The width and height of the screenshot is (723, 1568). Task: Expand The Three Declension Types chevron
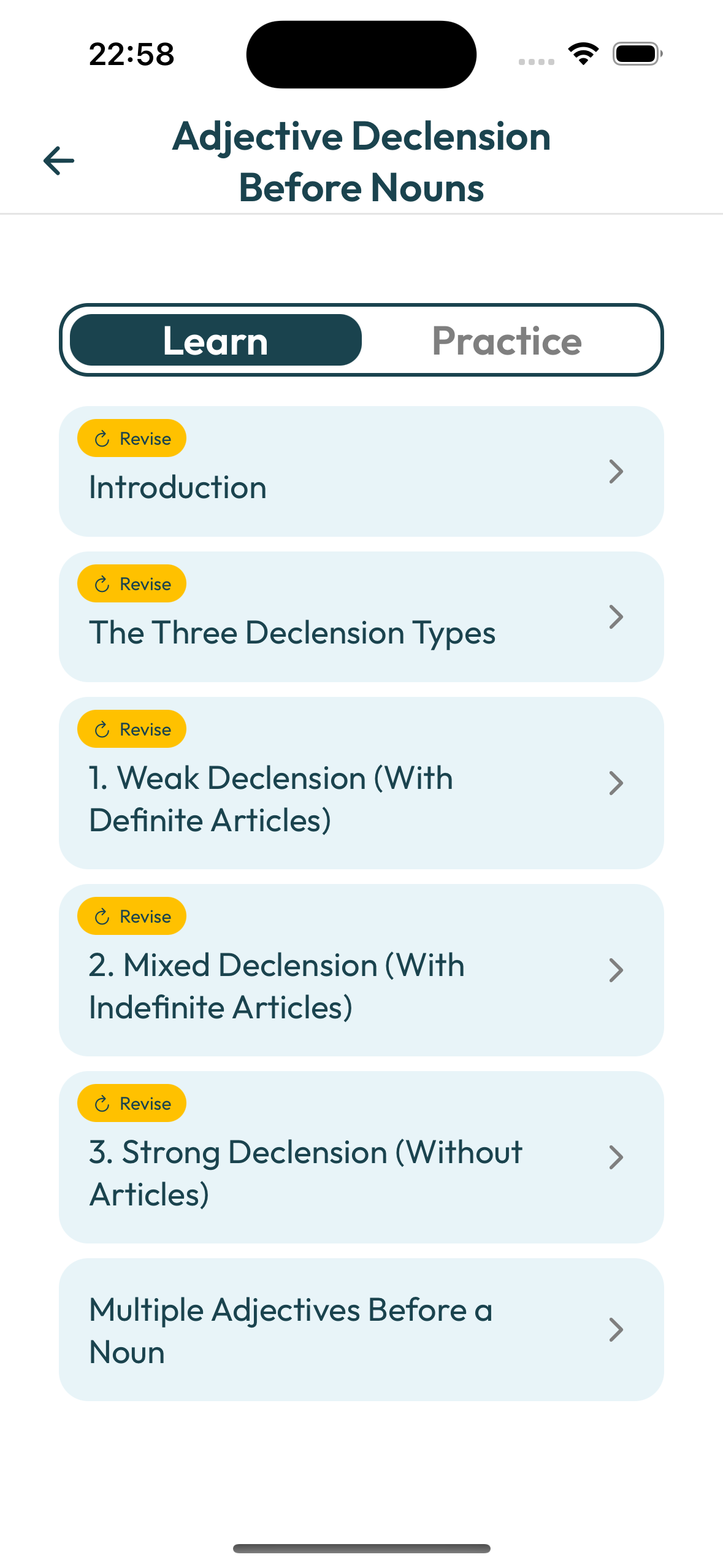[616, 617]
